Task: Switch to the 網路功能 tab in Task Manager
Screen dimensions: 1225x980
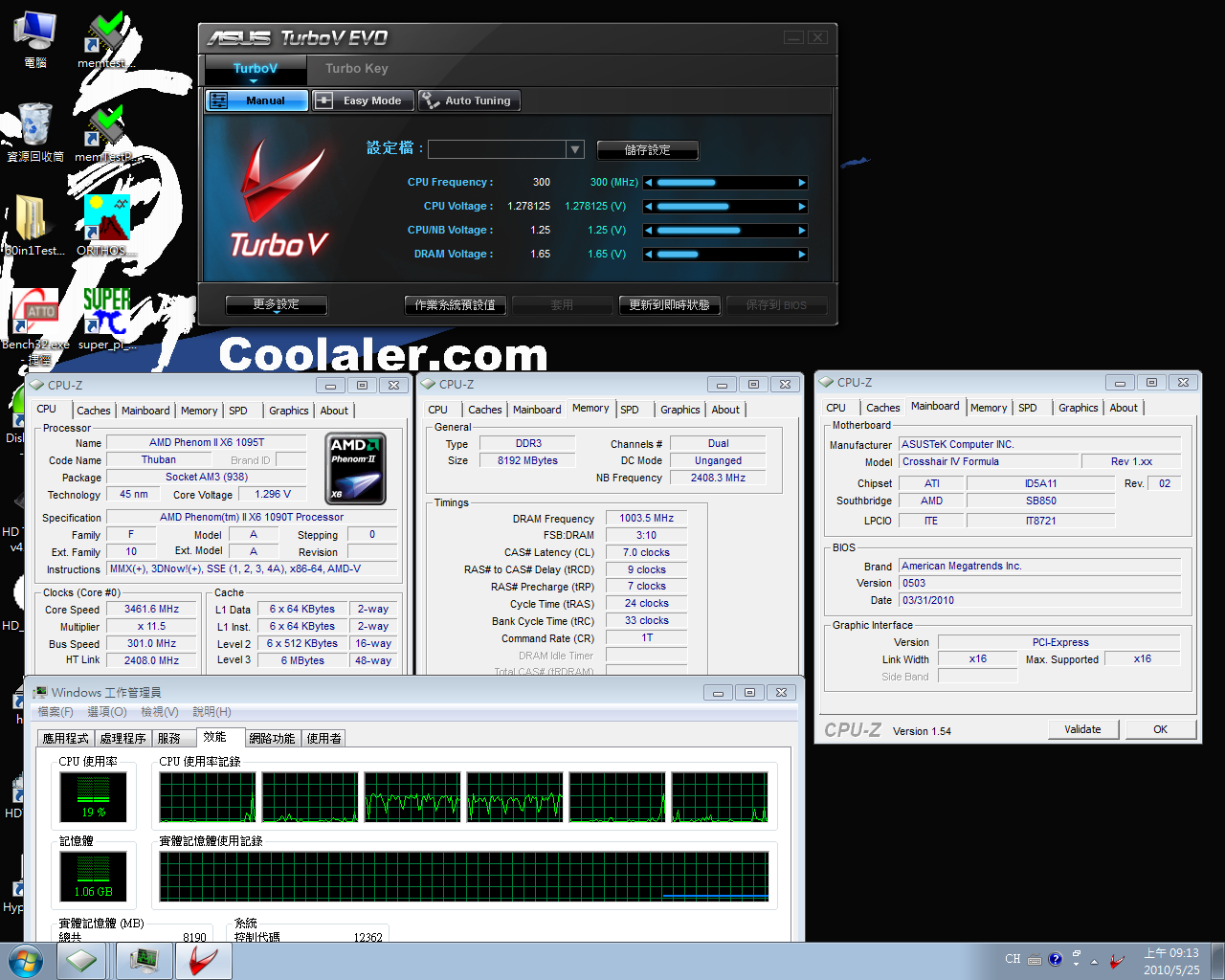Action: tap(273, 739)
